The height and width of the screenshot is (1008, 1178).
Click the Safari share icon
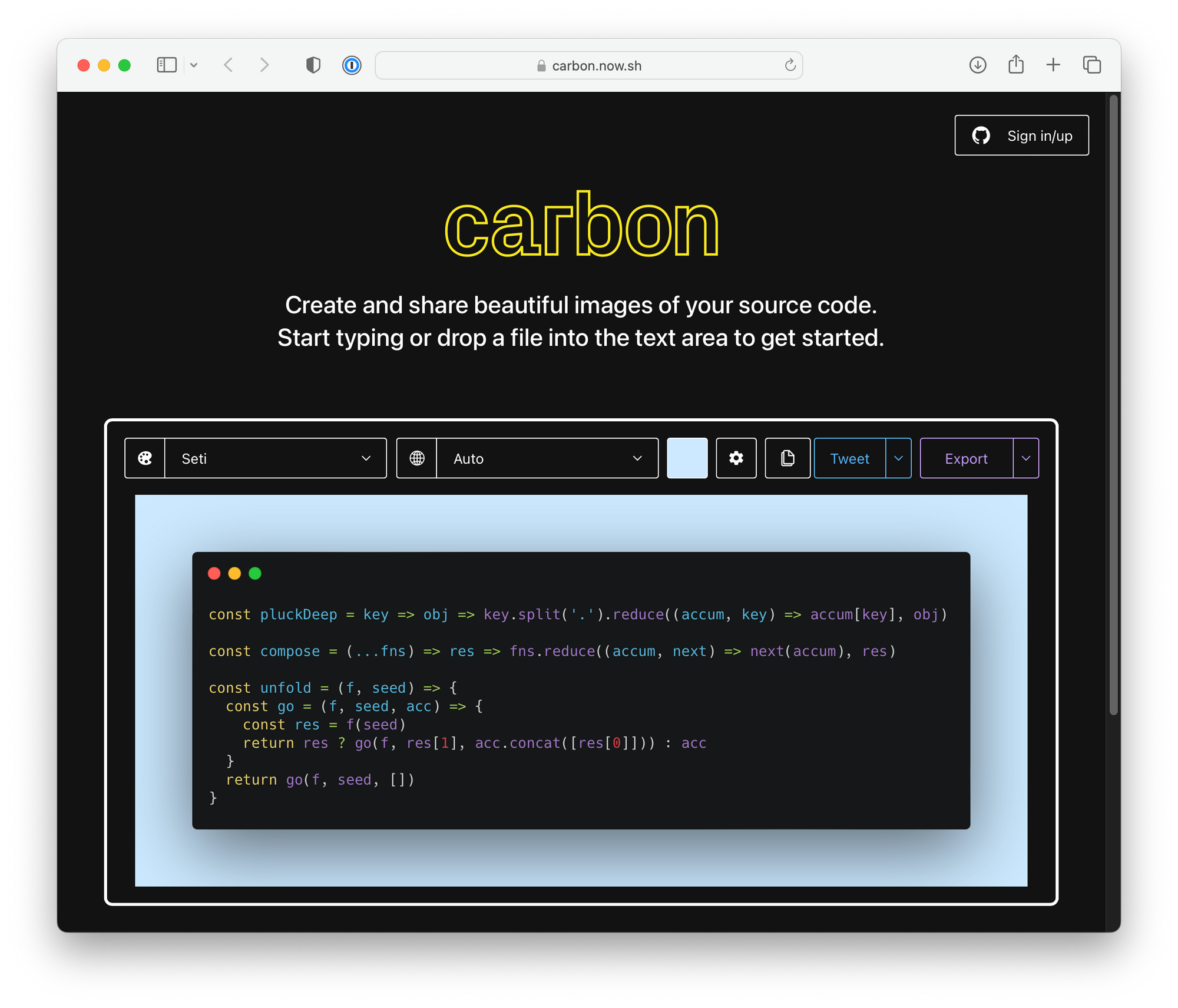tap(1015, 64)
